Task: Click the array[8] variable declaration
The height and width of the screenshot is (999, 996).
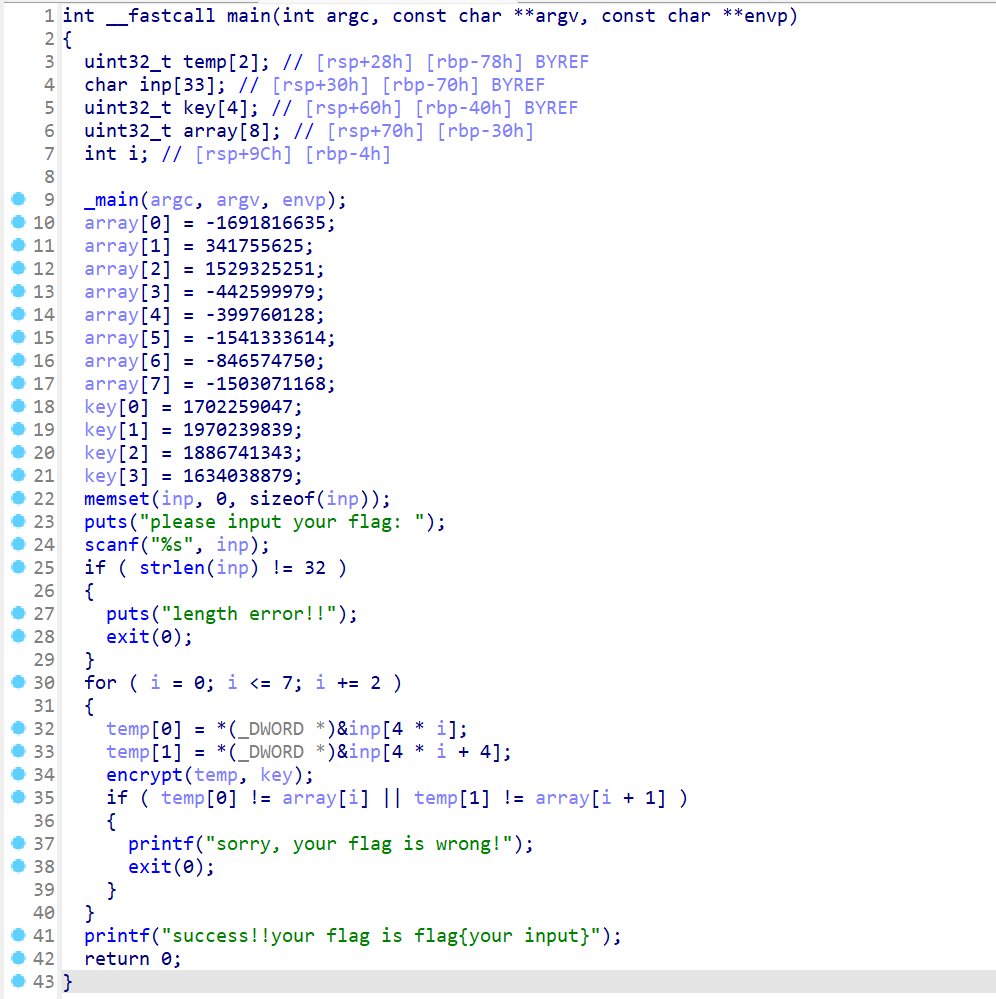Action: 182,131
